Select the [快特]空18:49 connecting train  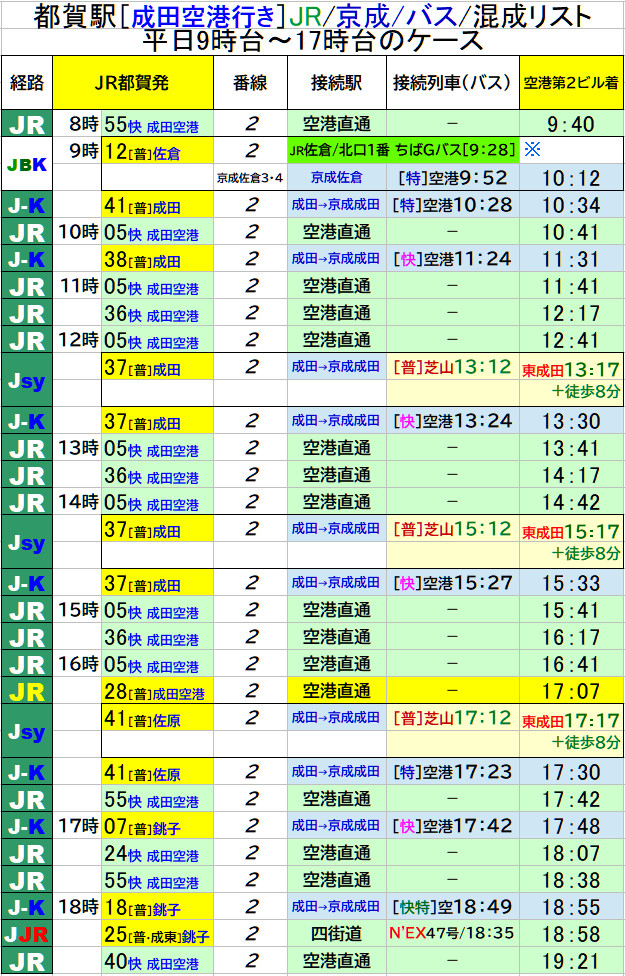pyautogui.click(x=452, y=908)
